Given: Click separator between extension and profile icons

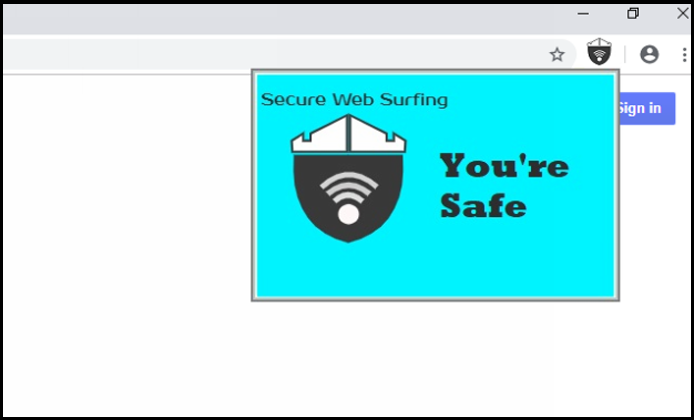Looking at the screenshot, I should coord(625,54).
